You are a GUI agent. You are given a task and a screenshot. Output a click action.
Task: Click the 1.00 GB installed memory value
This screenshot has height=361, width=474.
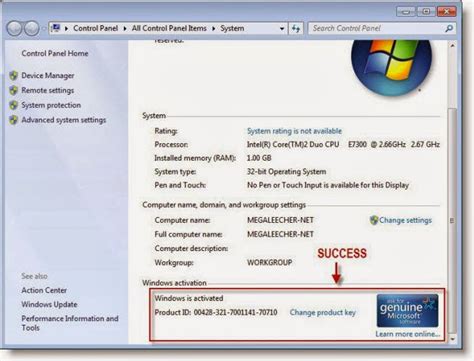coord(259,158)
